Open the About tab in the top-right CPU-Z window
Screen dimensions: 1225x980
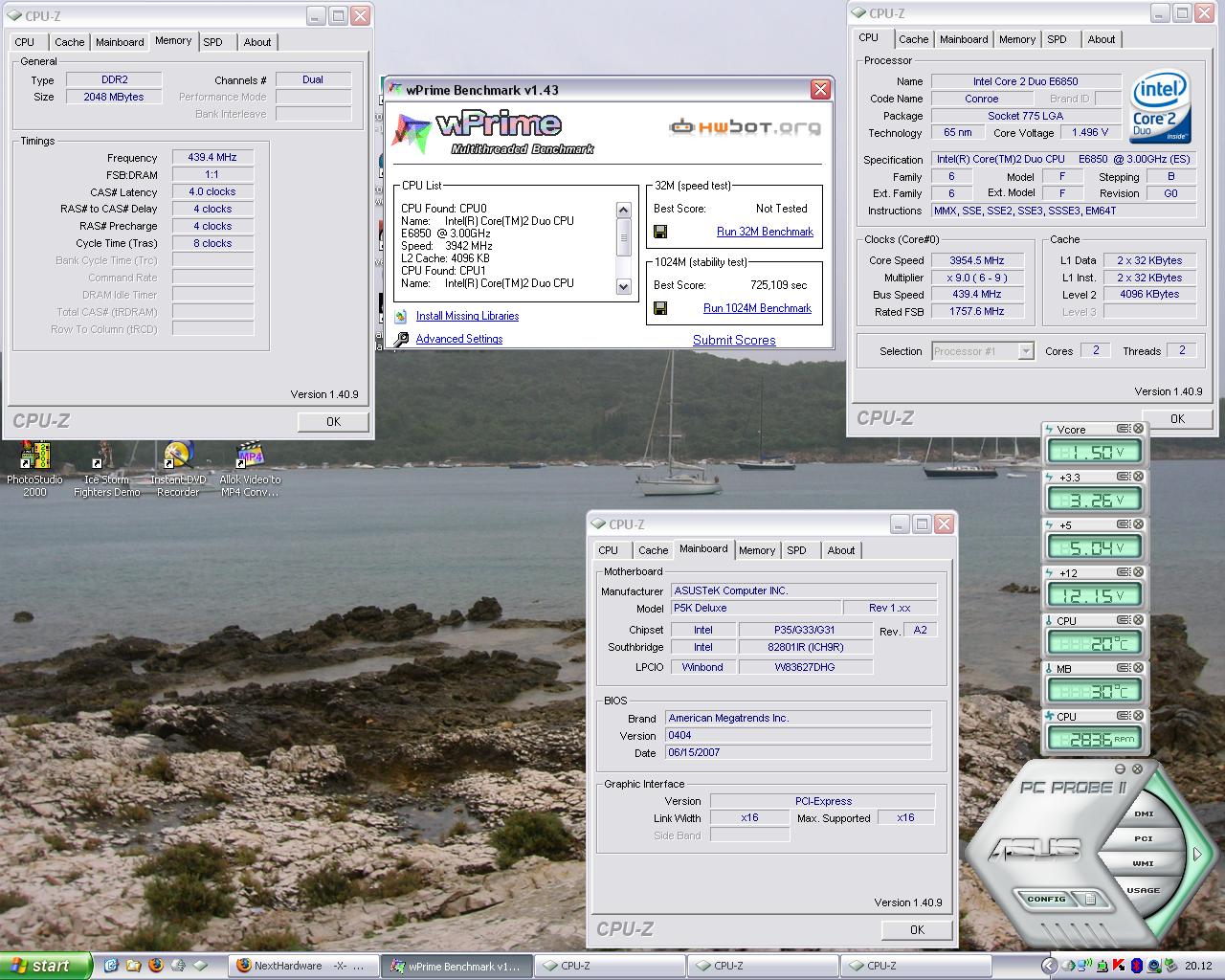pos(1102,39)
